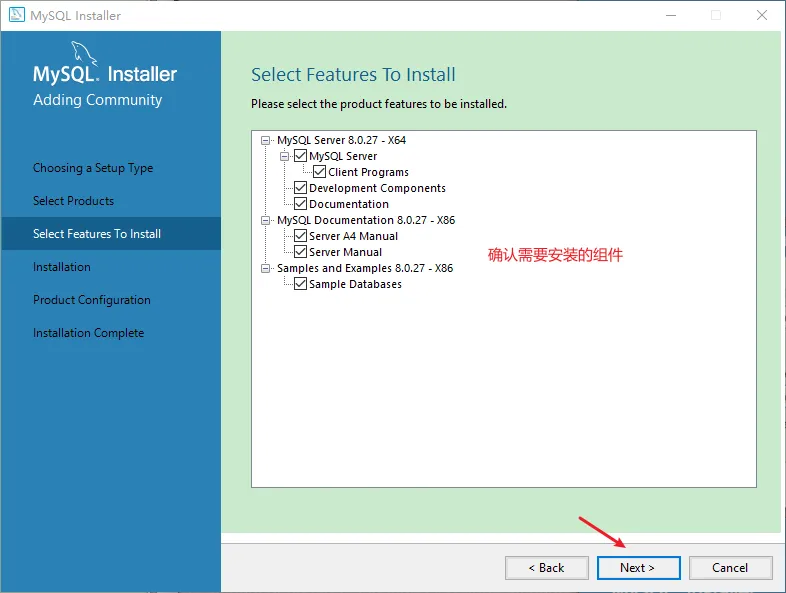Disable the Sample Databases checkbox
Viewport: 786px width, 593px height.
[301, 284]
